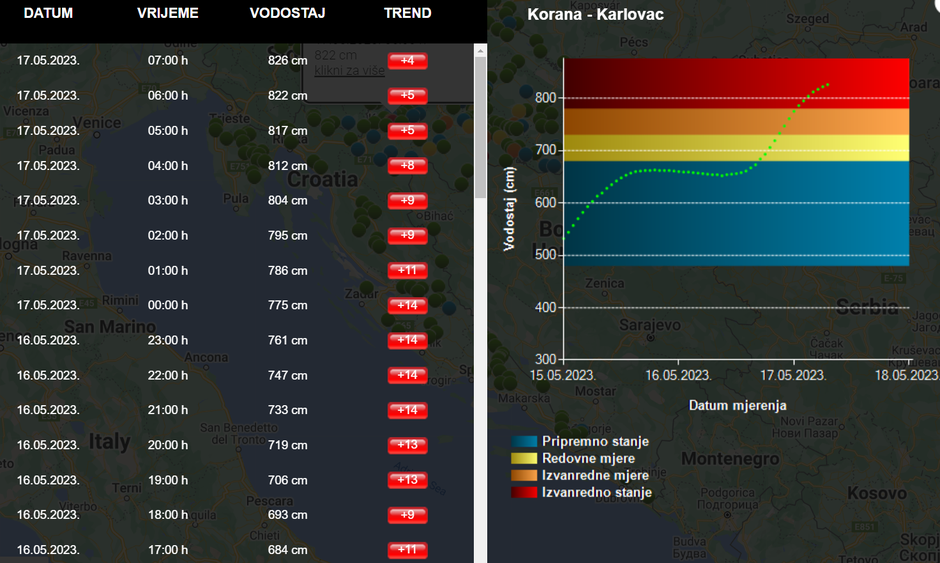The image size is (940, 563).
Task: Click the VODOSTAJ column header
Action: pos(287,14)
